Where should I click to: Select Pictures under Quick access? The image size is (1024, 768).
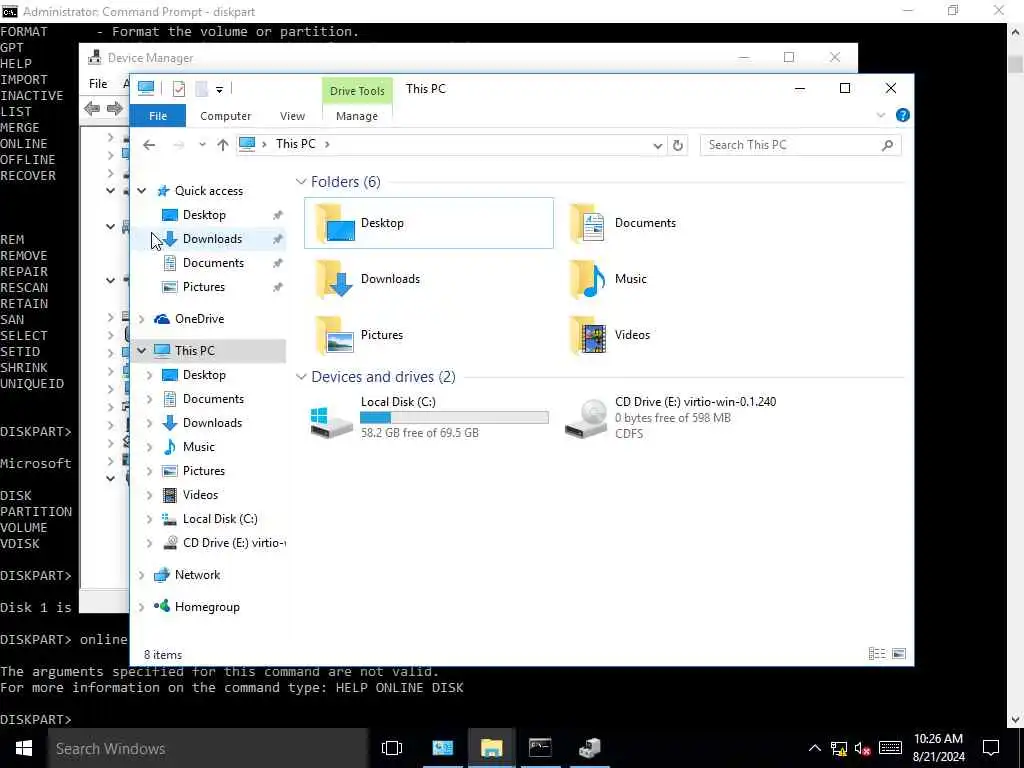click(x=204, y=287)
